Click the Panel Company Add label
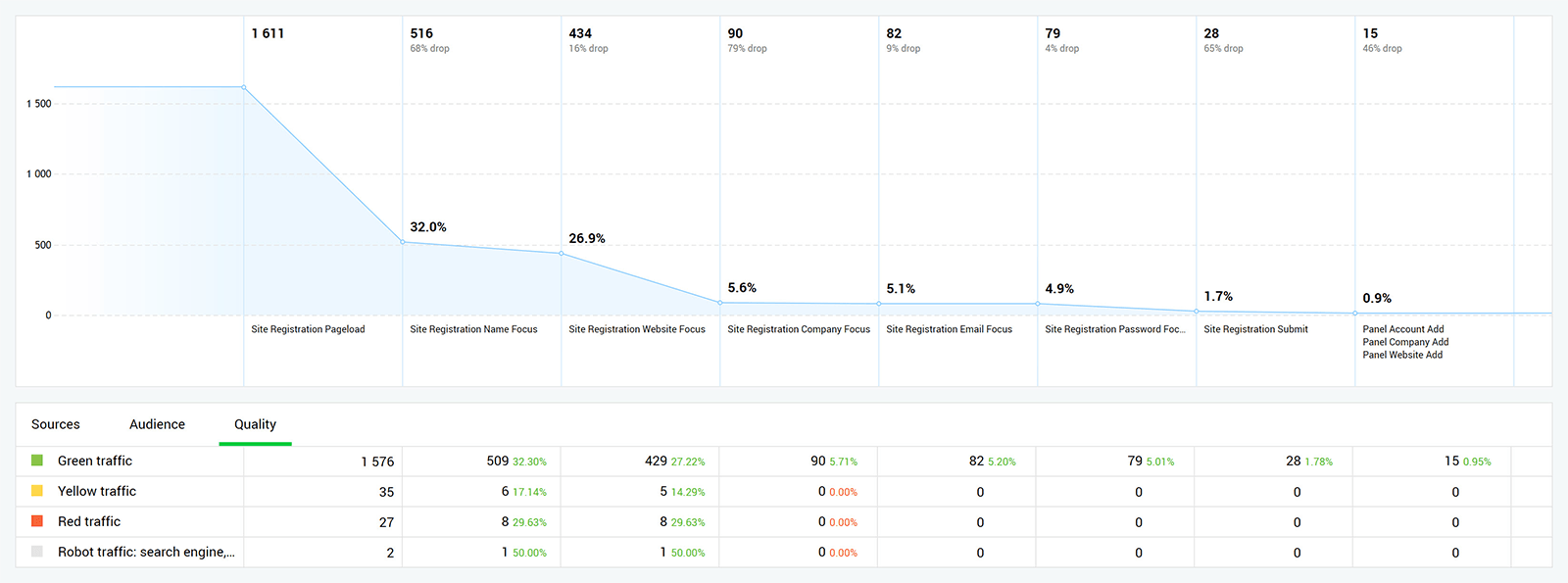 (x=1405, y=342)
